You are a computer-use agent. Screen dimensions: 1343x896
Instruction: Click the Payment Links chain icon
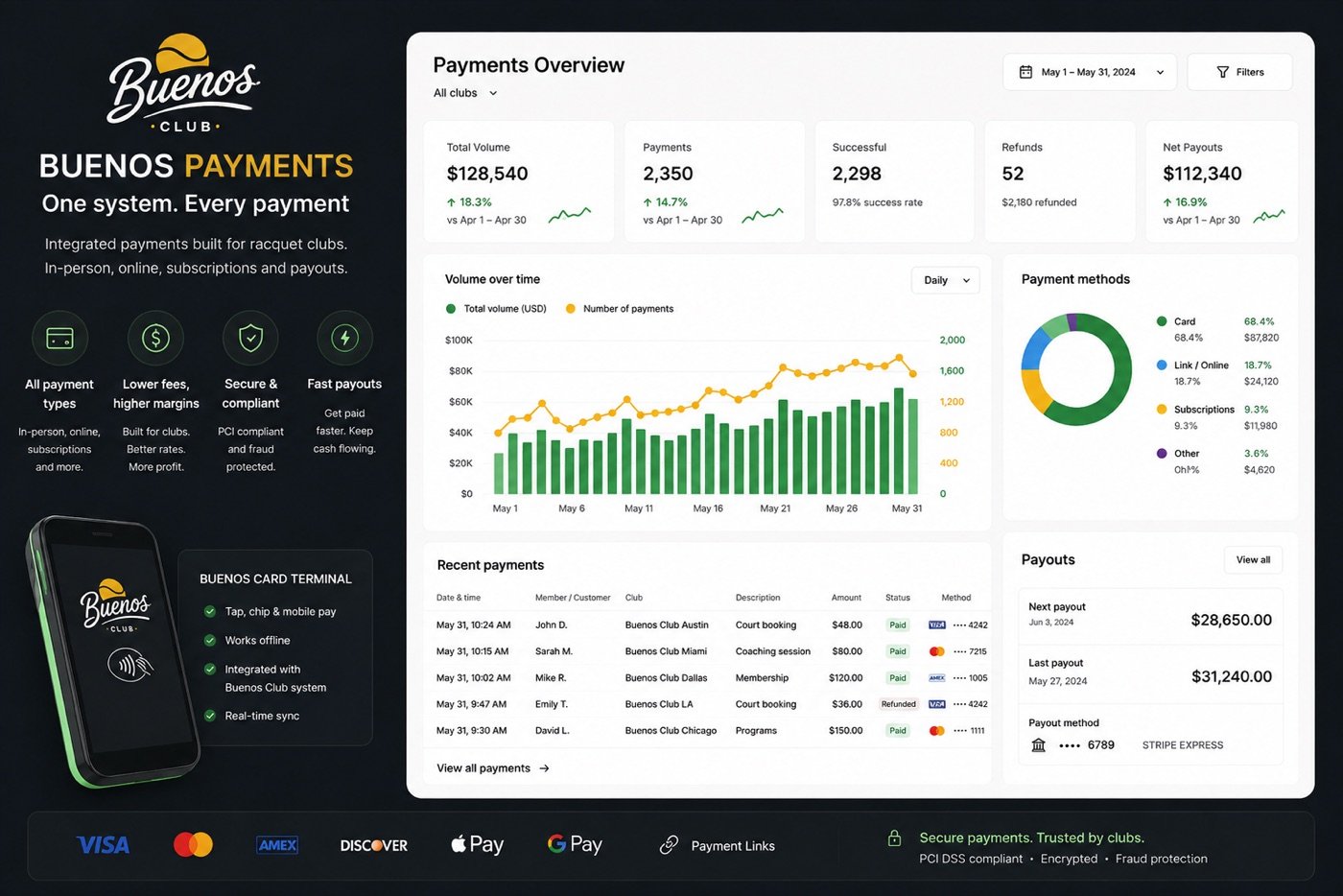pyautogui.click(x=669, y=845)
